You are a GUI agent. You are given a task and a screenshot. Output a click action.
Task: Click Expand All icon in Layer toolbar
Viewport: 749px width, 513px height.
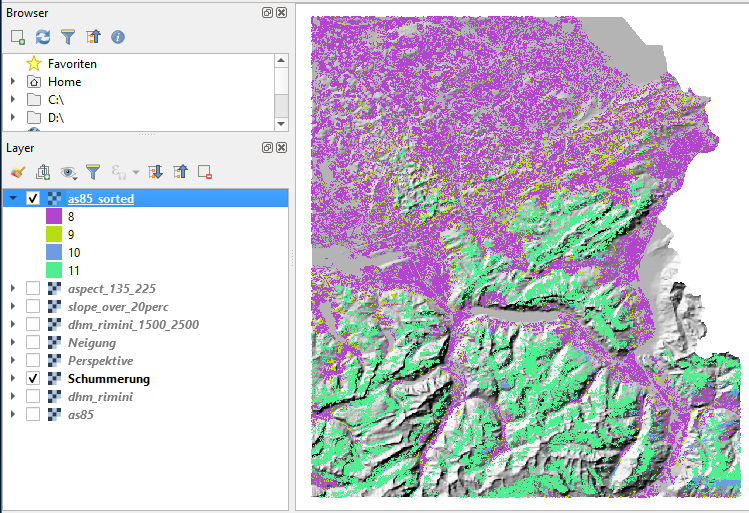[x=155, y=172]
